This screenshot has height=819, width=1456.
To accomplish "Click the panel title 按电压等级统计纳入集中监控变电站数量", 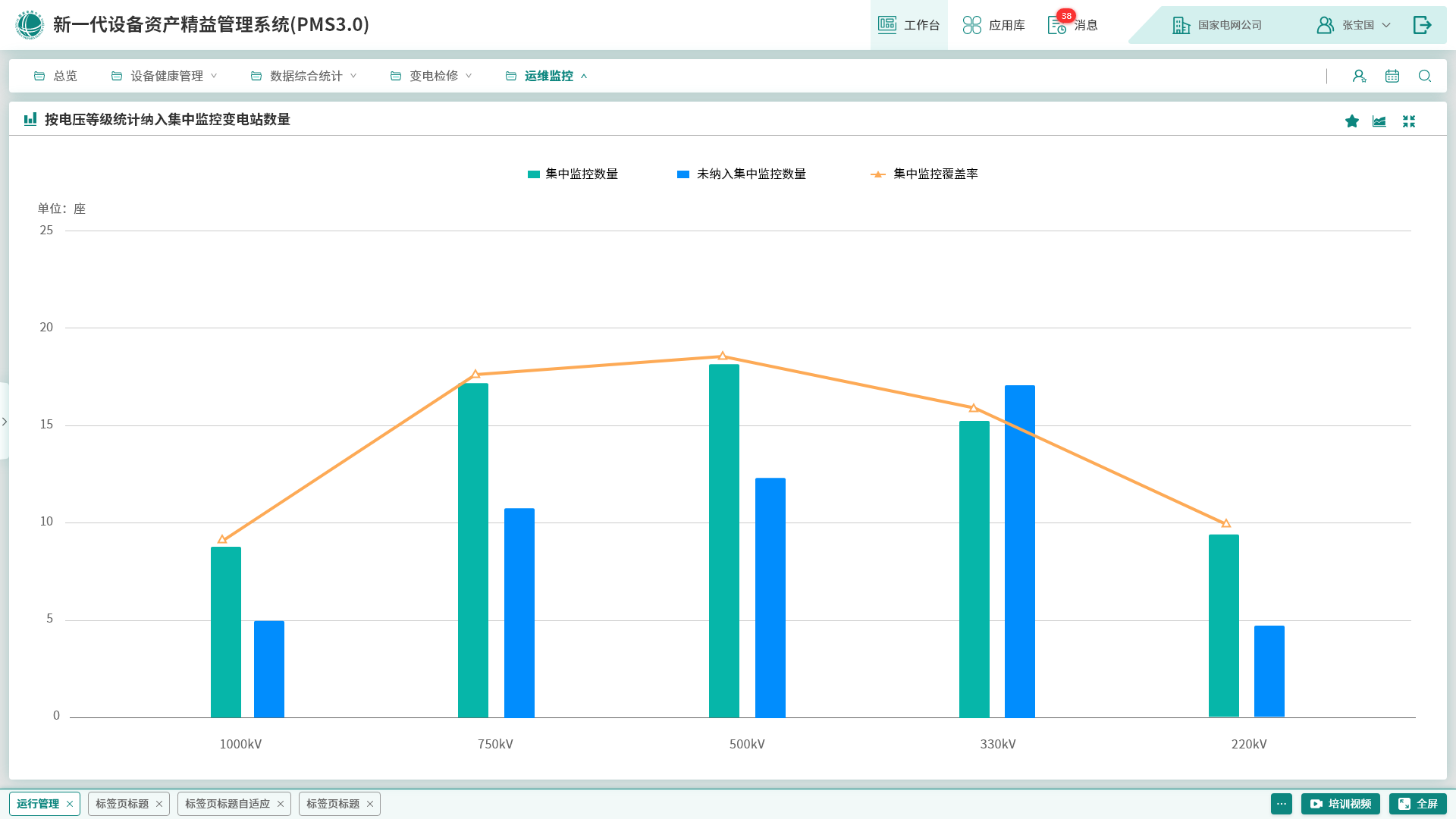I will point(168,119).
